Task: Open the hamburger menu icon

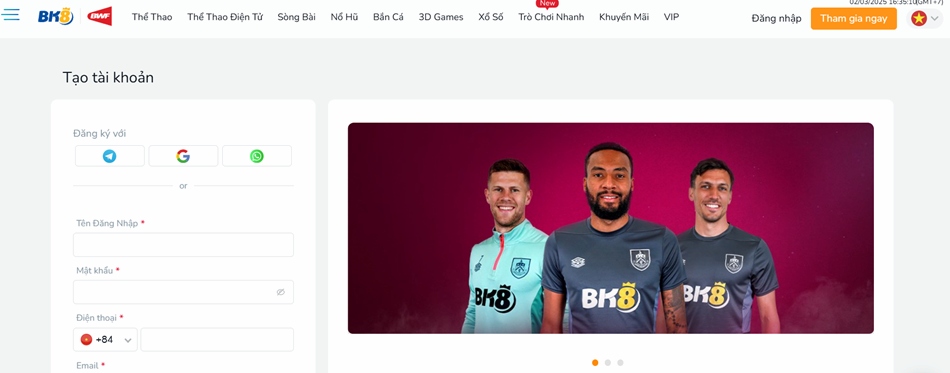Action: 10,15
